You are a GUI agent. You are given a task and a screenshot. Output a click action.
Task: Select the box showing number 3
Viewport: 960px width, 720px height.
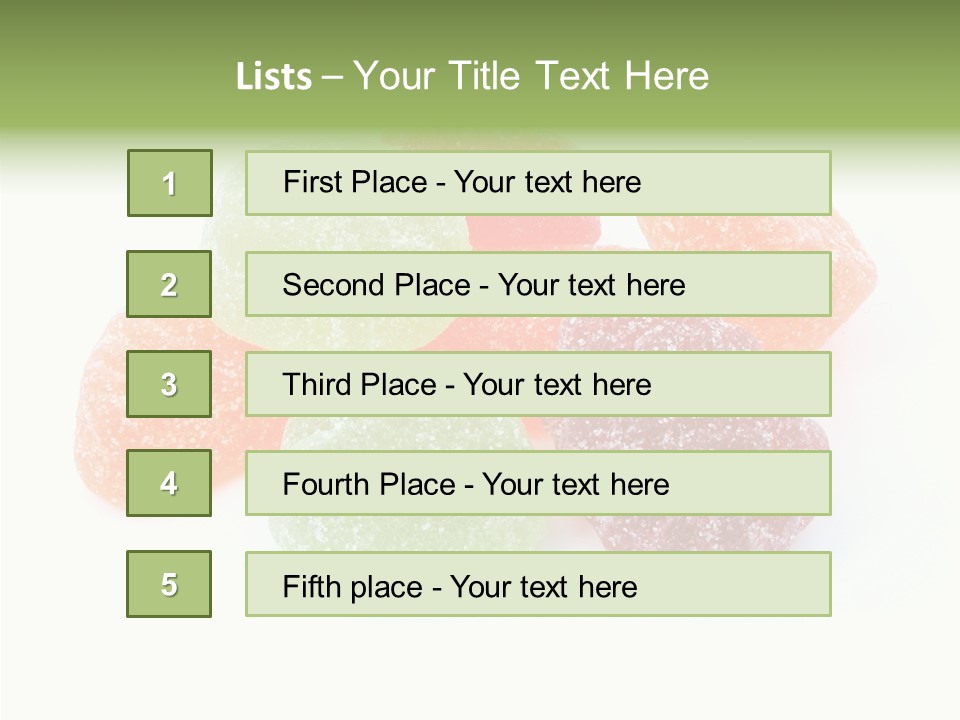pos(169,384)
